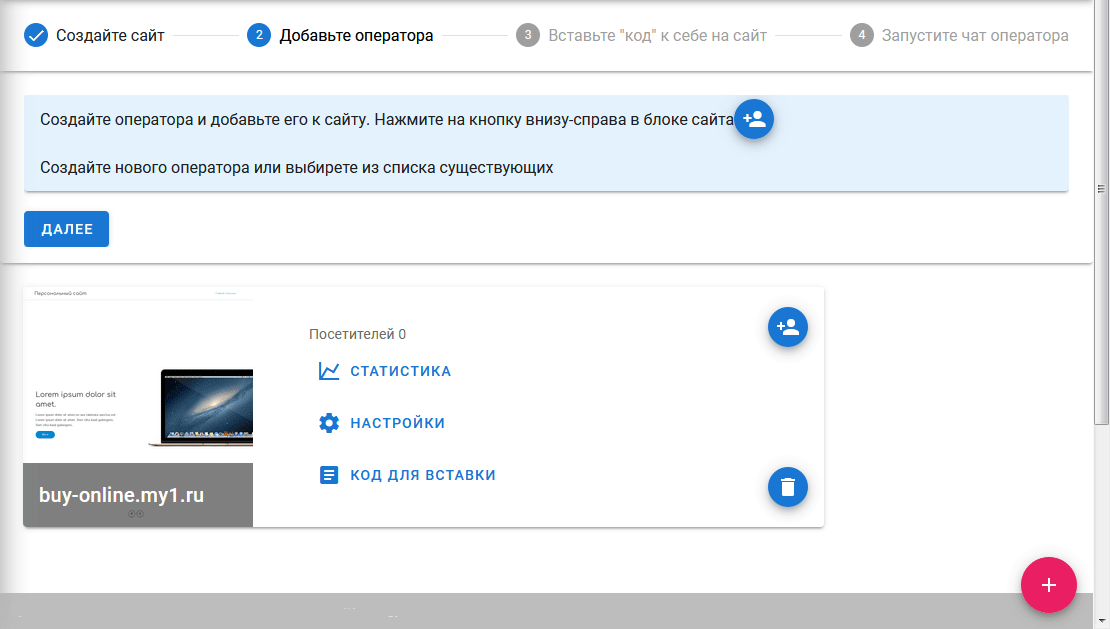Open the СТАТИСТИКА link text
Image resolution: width=1110 pixels, height=629 pixels.
400,371
